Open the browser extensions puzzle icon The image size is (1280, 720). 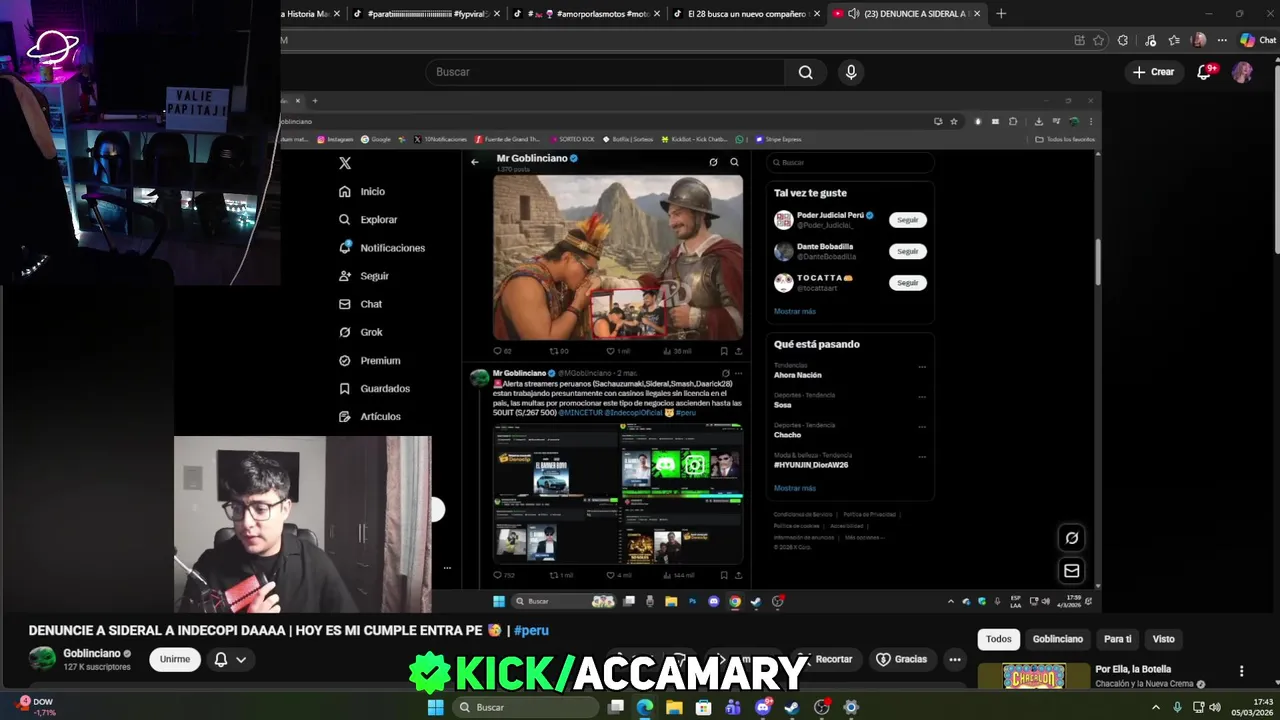pos(1123,40)
